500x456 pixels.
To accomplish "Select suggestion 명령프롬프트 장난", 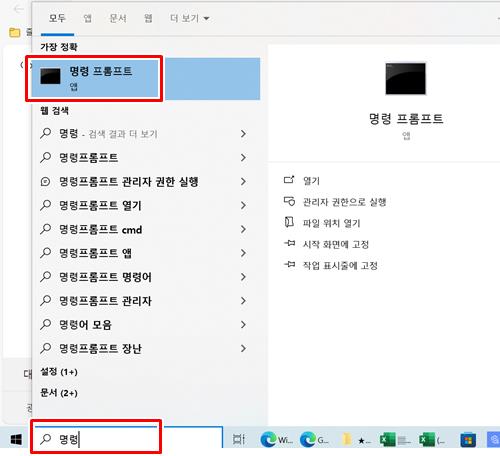I will point(146,348).
